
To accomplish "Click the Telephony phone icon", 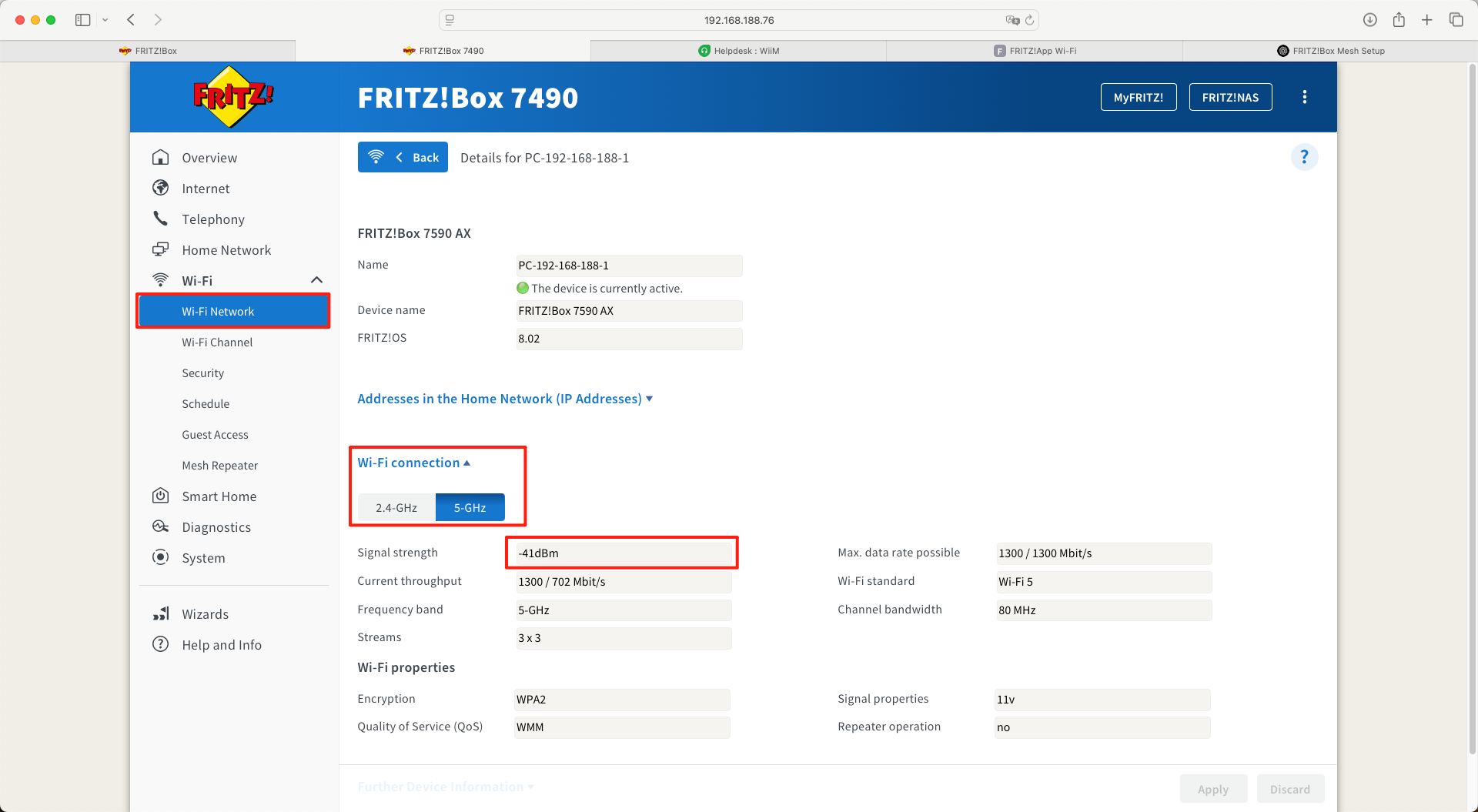I will coord(160,219).
